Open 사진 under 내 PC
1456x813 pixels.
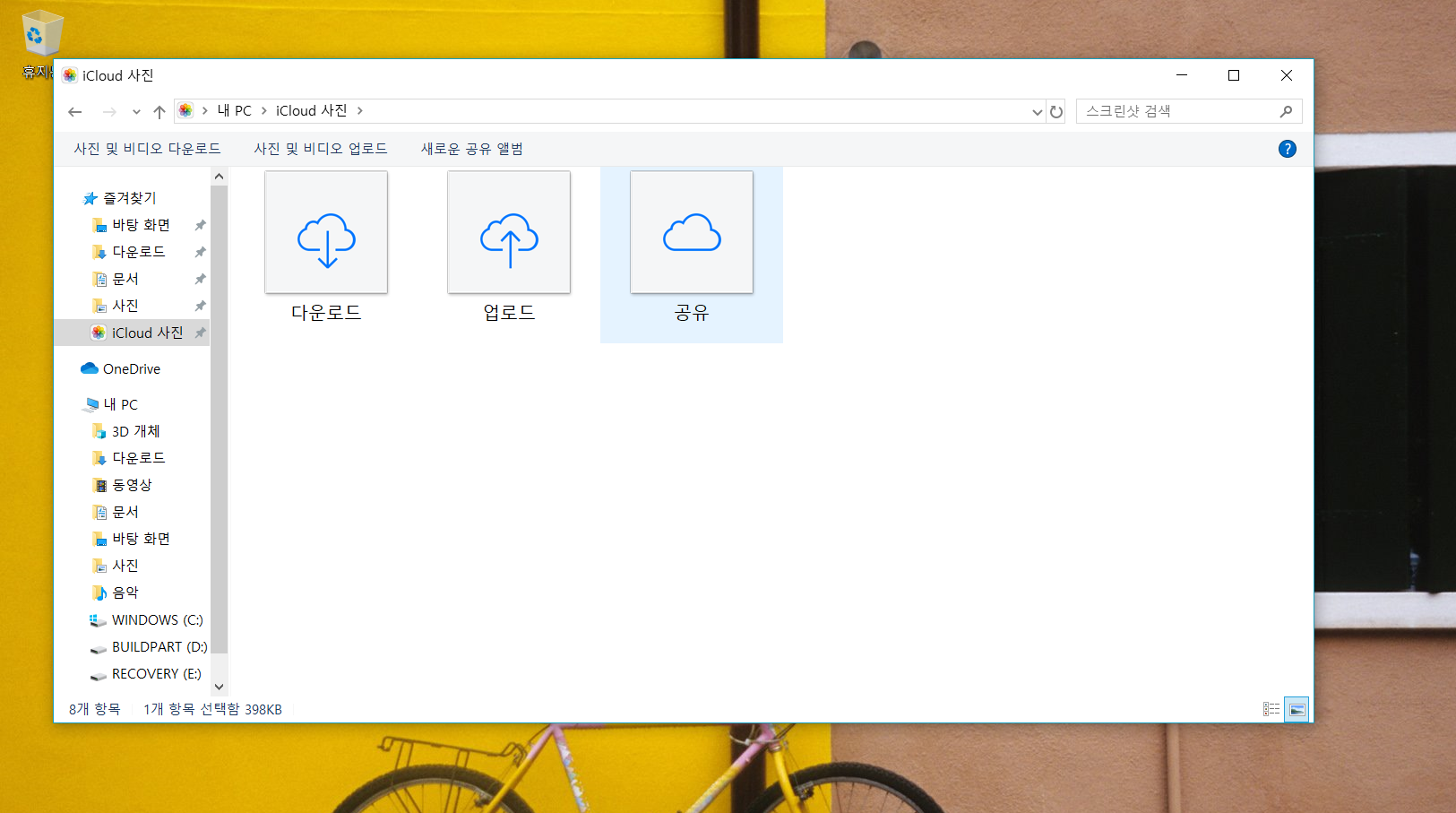125,566
